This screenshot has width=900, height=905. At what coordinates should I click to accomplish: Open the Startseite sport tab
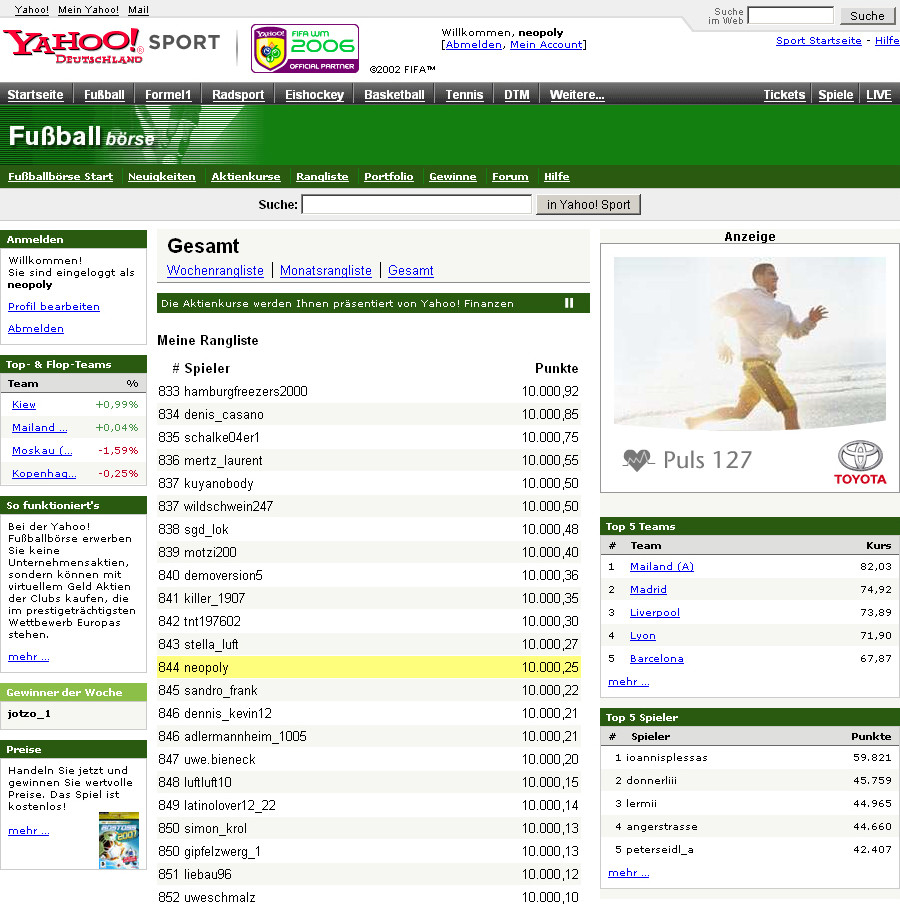coord(35,95)
